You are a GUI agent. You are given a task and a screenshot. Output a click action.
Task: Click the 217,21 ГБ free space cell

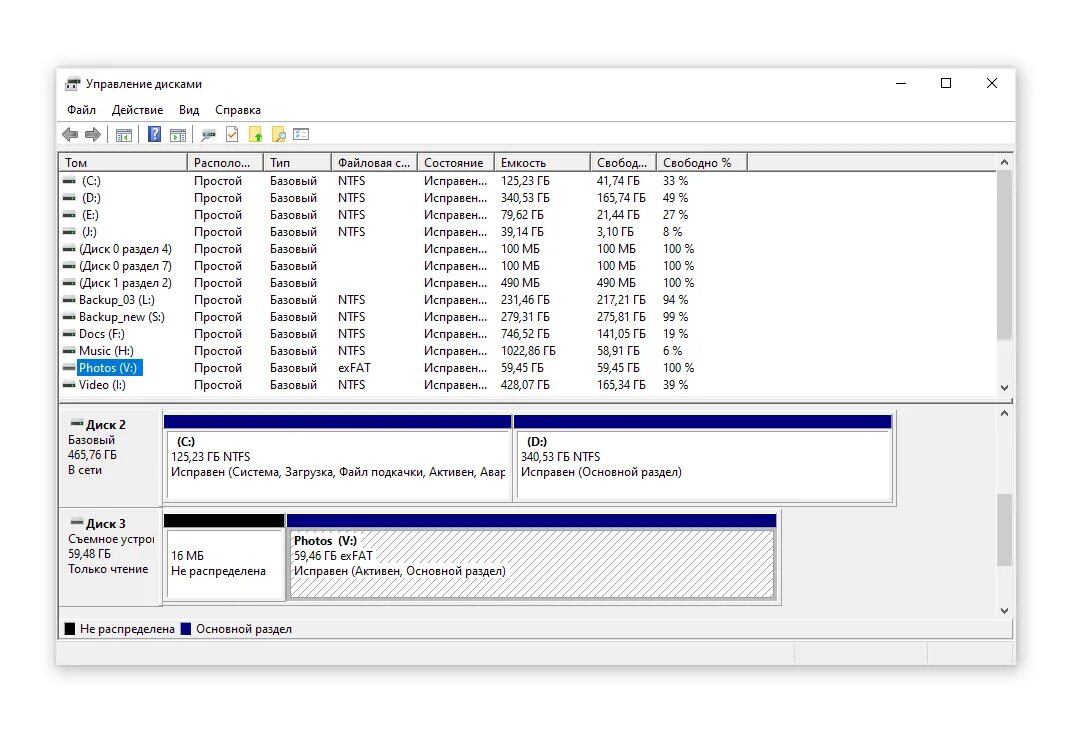[x=621, y=300]
